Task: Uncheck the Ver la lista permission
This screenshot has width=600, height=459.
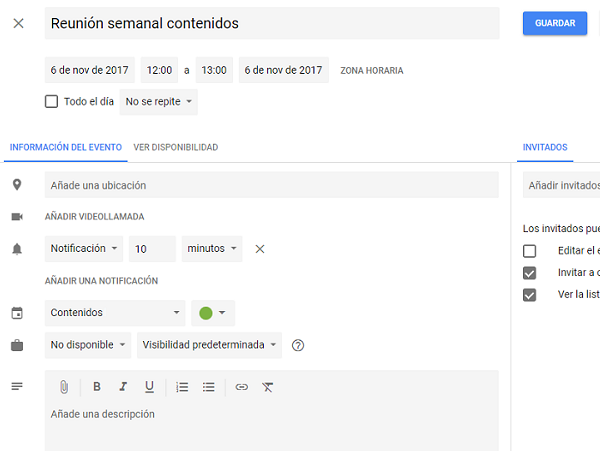Action: click(530, 295)
